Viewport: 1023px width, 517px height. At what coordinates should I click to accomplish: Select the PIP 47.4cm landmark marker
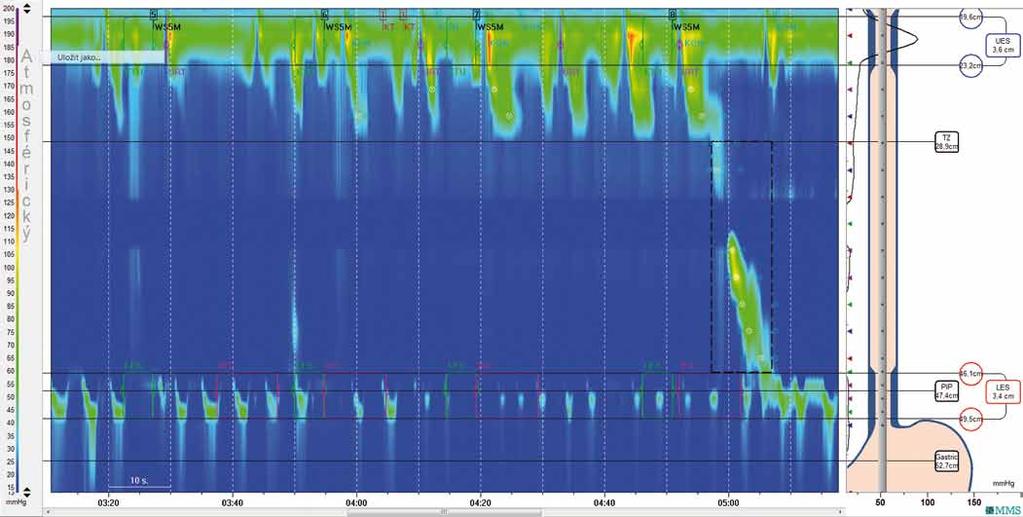pyautogui.click(x=947, y=391)
